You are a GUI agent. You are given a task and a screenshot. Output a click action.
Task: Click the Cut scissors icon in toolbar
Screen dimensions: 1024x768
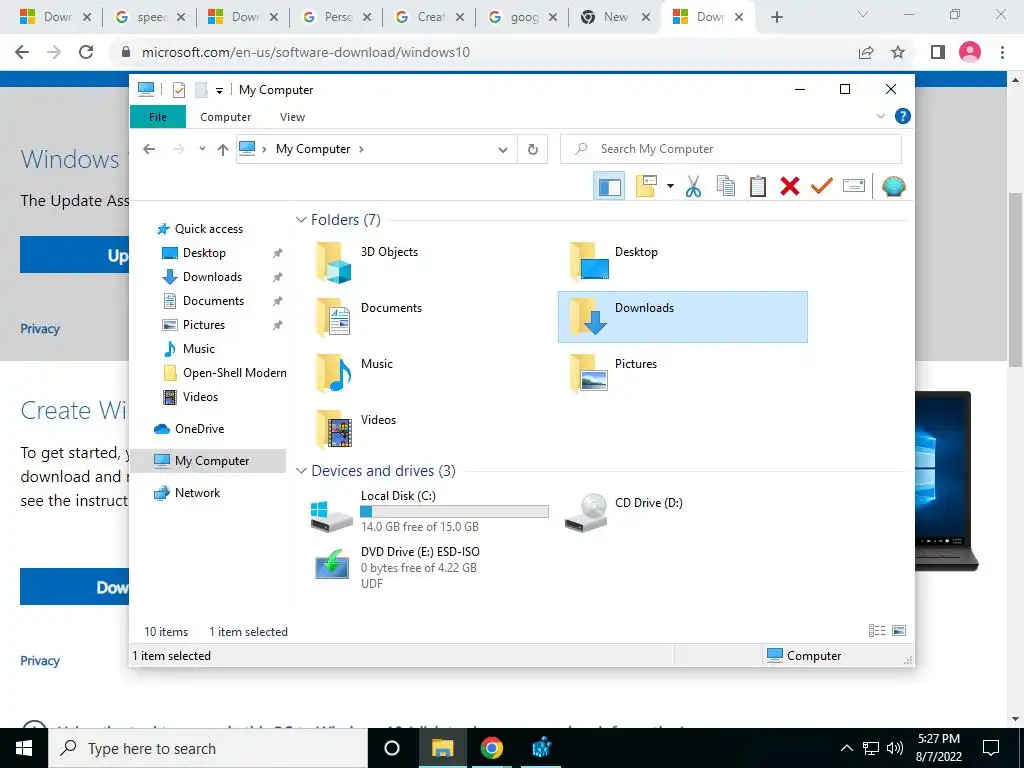pyautogui.click(x=693, y=187)
